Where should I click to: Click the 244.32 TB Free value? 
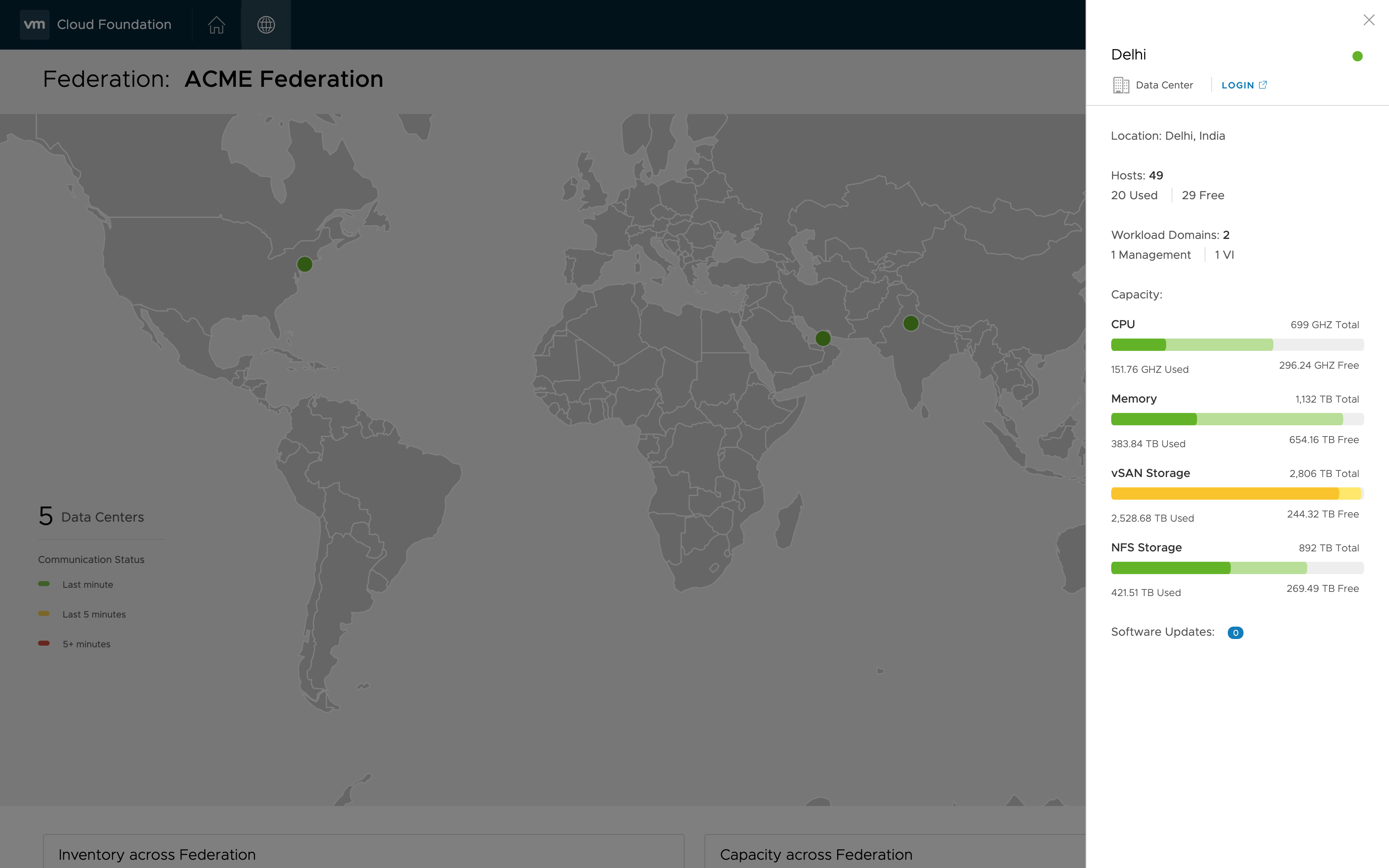coord(1323,514)
